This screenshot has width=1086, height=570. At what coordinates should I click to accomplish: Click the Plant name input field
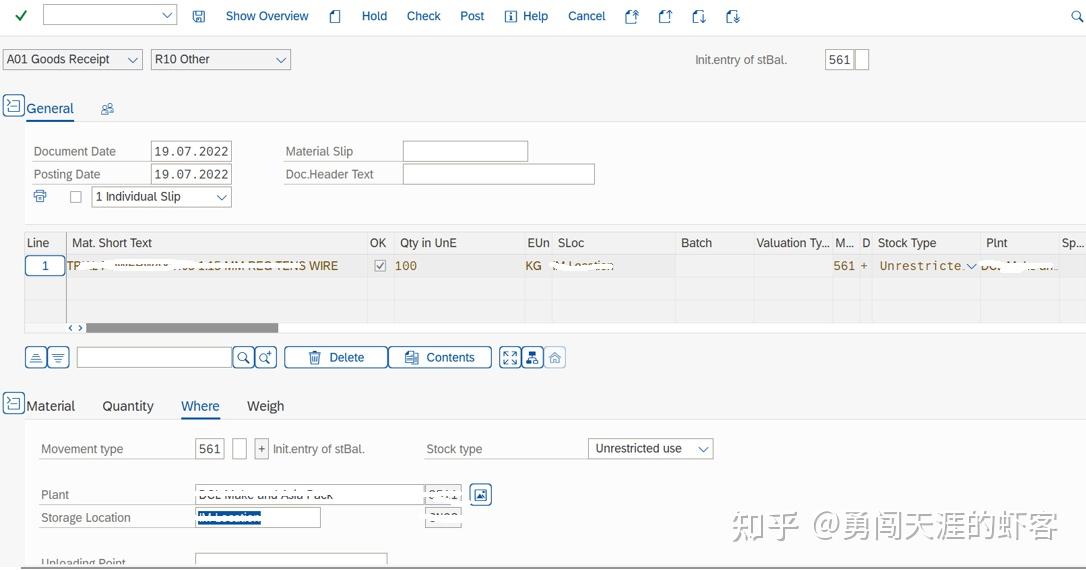(310, 495)
